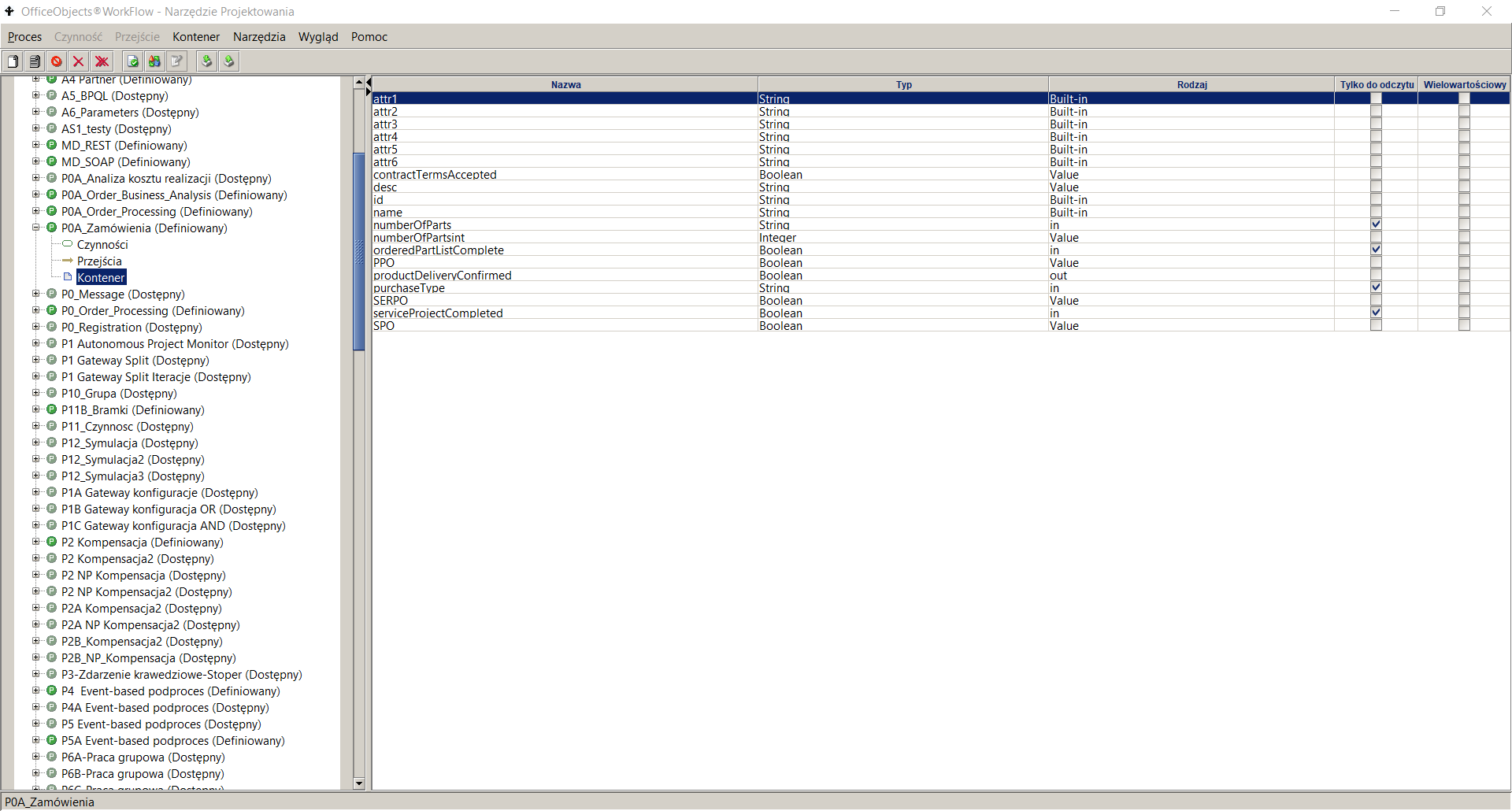Open the process list icon
This screenshot has height=811, width=1512.
pyautogui.click(x=35, y=61)
